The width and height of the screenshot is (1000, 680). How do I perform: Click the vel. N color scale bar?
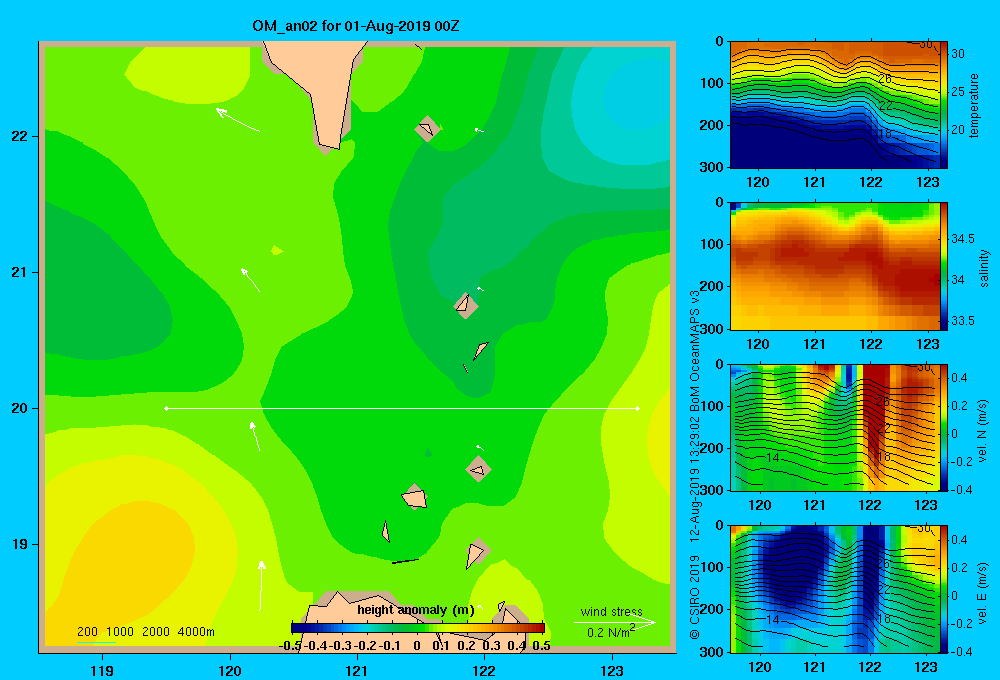pos(944,427)
